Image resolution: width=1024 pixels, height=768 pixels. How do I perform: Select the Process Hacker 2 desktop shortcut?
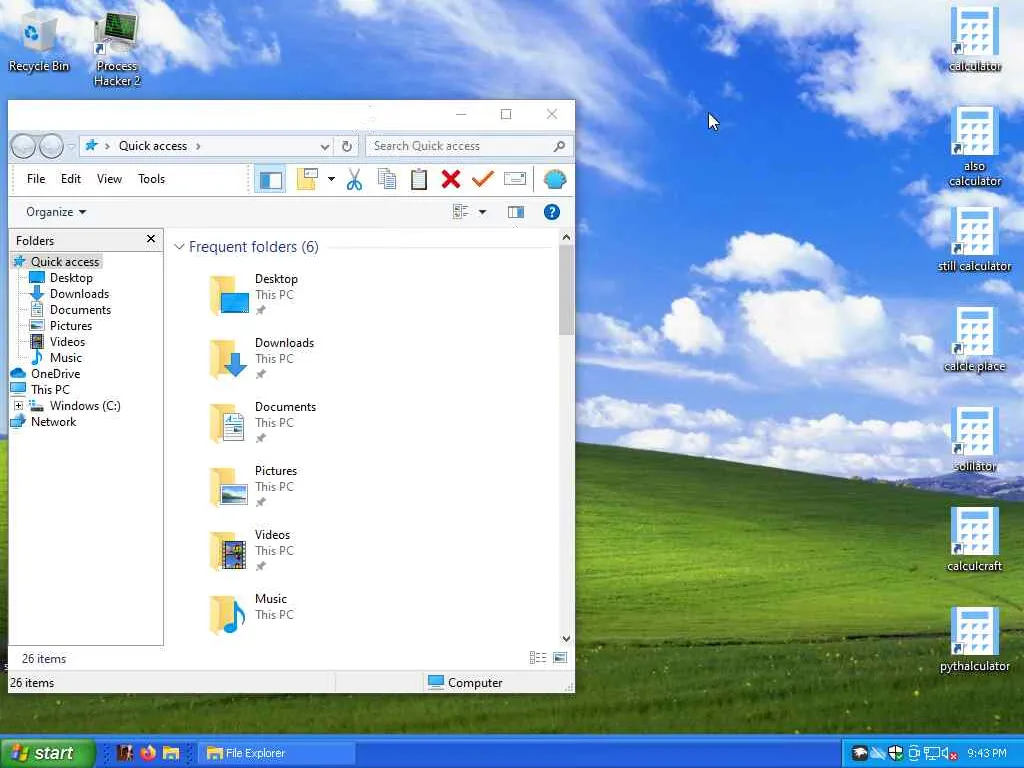click(117, 50)
